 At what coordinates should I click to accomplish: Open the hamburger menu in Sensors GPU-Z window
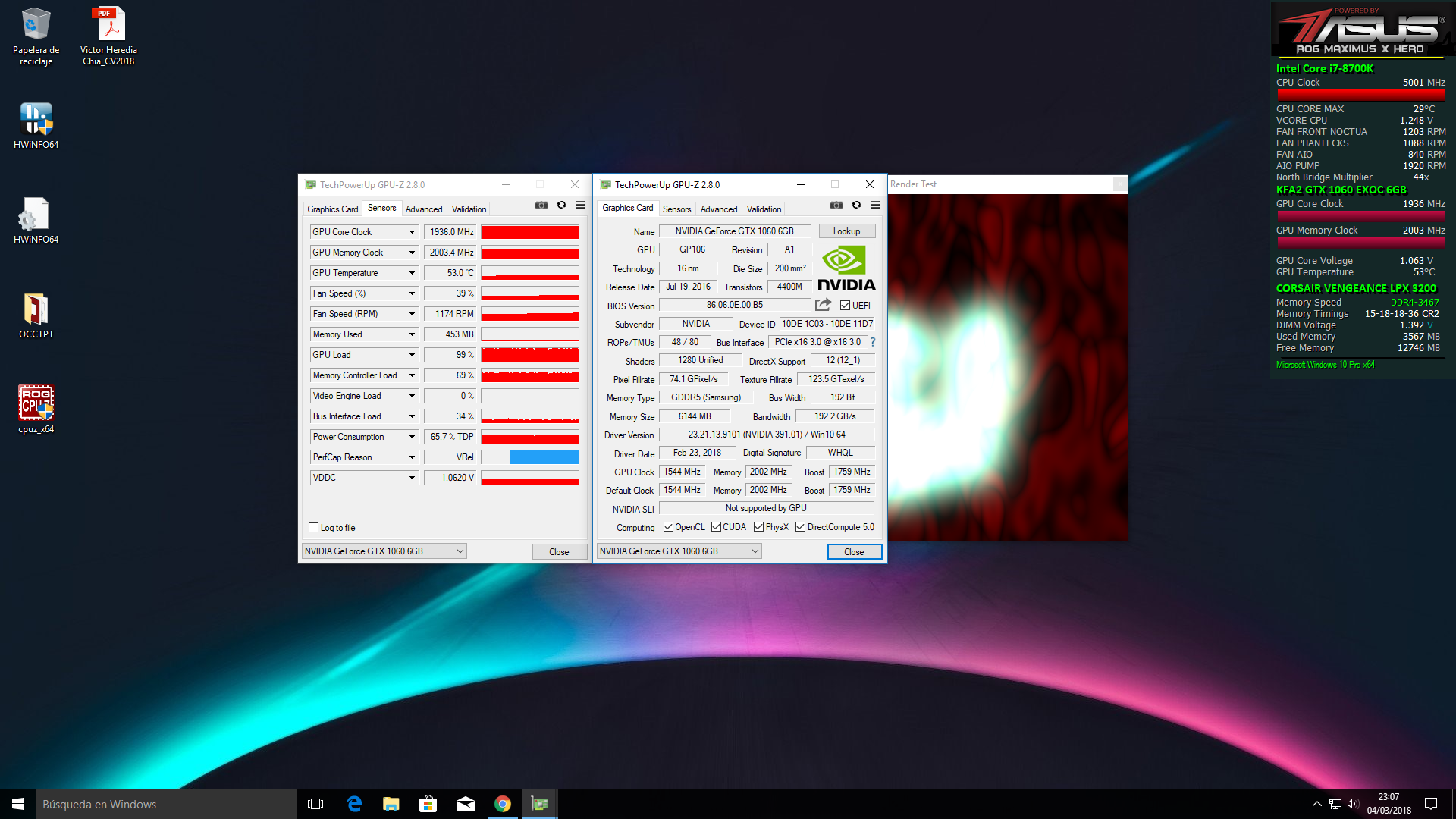[x=580, y=206]
